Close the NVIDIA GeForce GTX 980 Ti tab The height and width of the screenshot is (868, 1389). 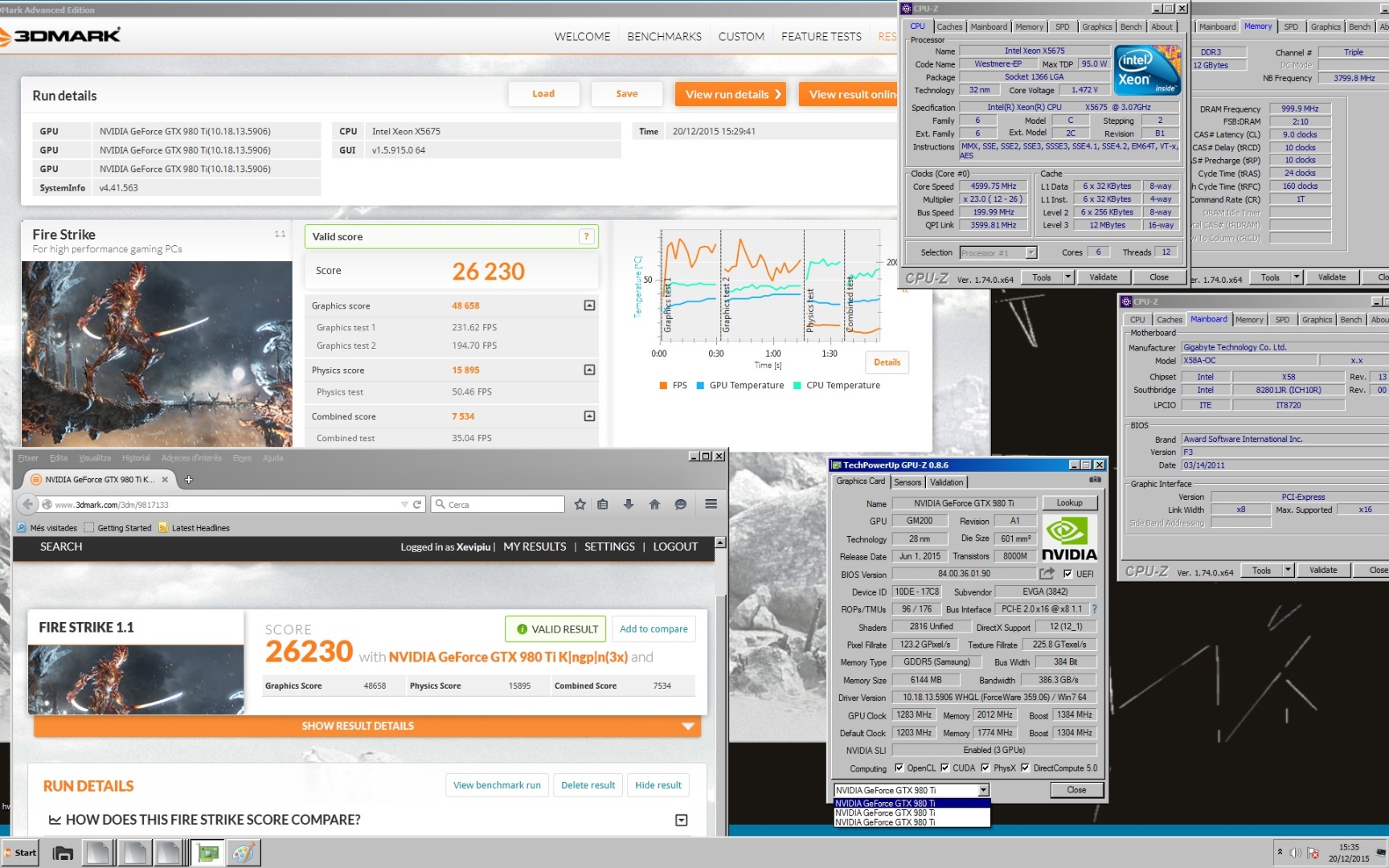[165, 480]
